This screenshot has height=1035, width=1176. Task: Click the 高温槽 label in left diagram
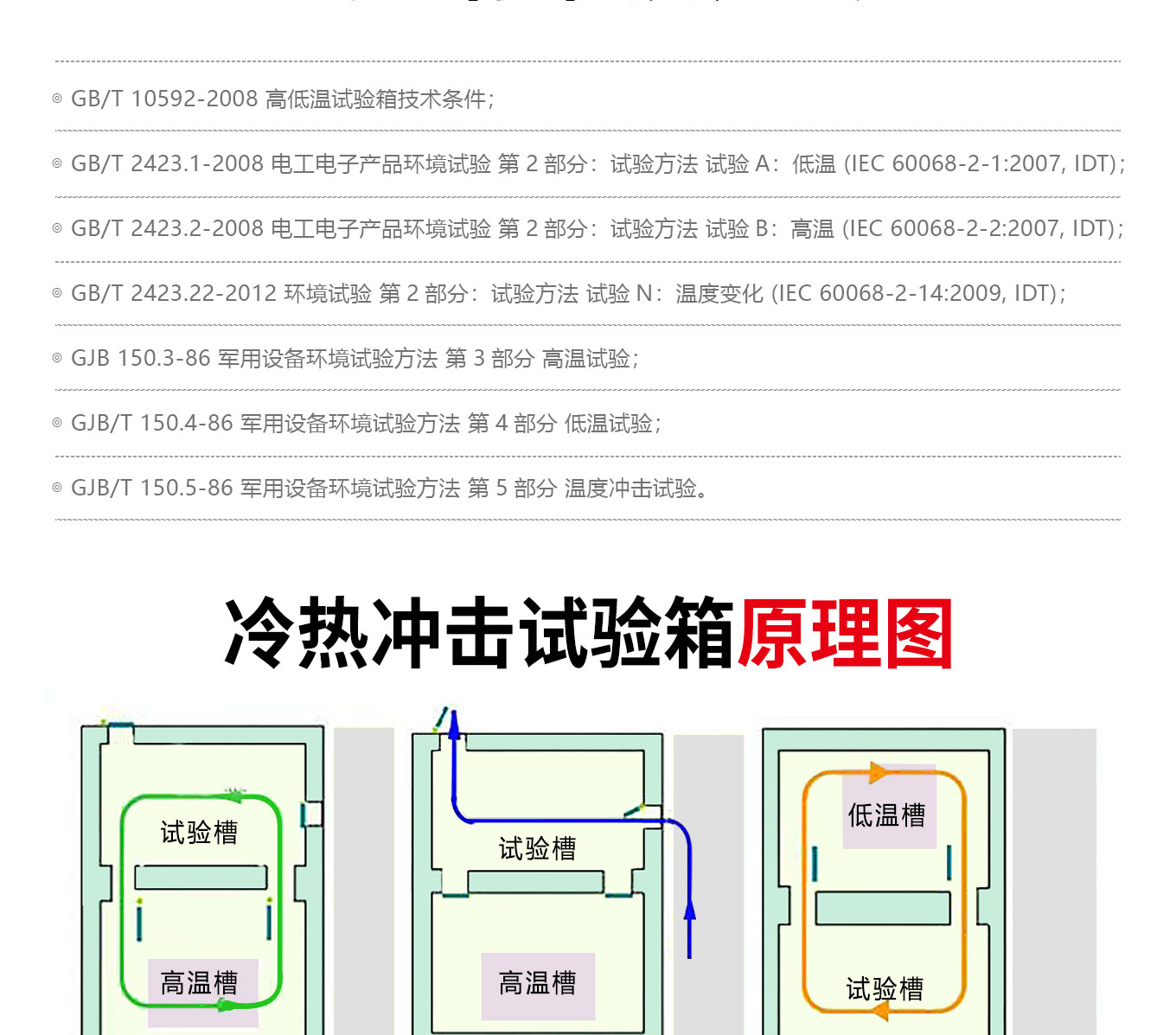[199, 983]
